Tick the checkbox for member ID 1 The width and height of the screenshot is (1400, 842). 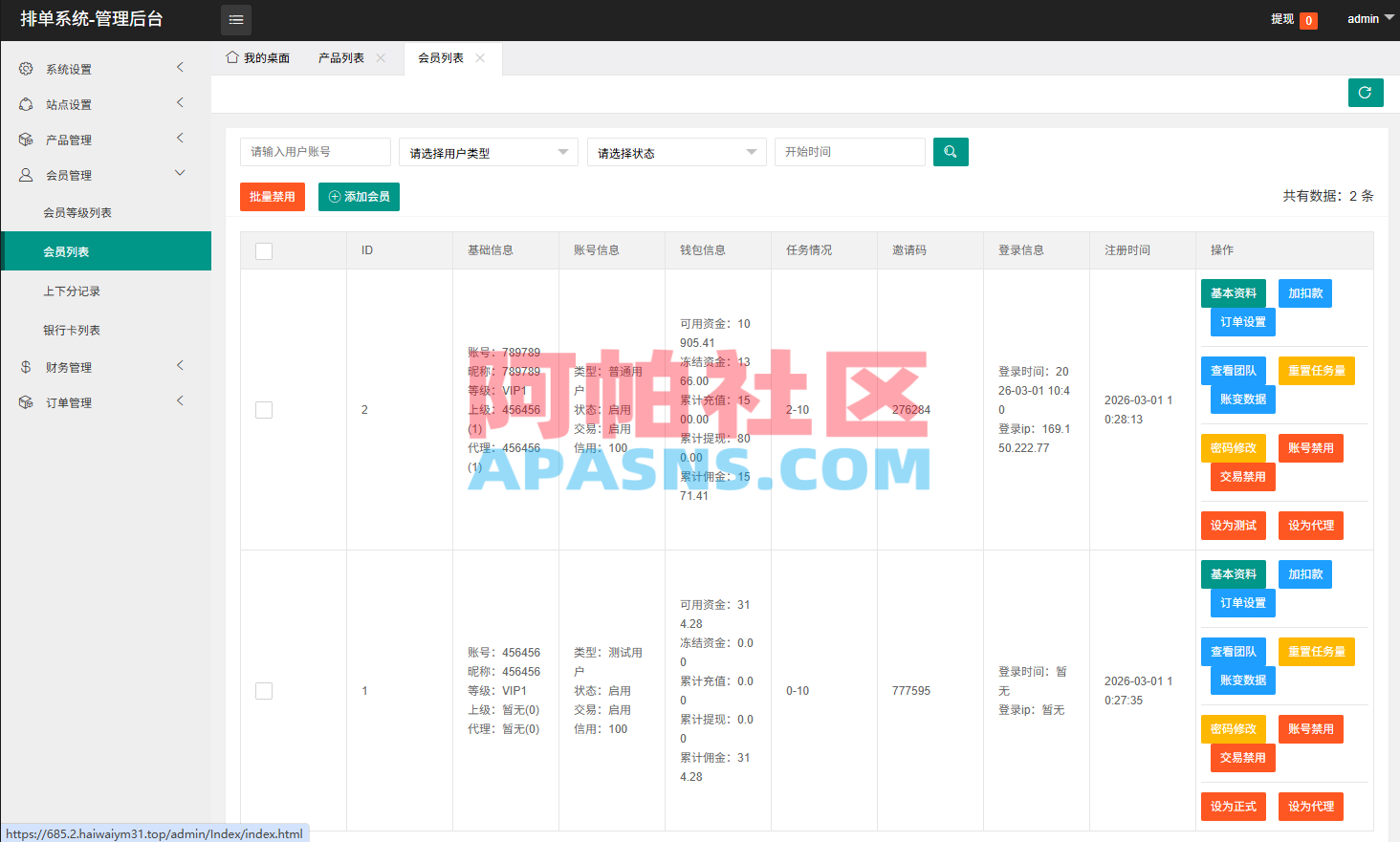click(x=264, y=691)
